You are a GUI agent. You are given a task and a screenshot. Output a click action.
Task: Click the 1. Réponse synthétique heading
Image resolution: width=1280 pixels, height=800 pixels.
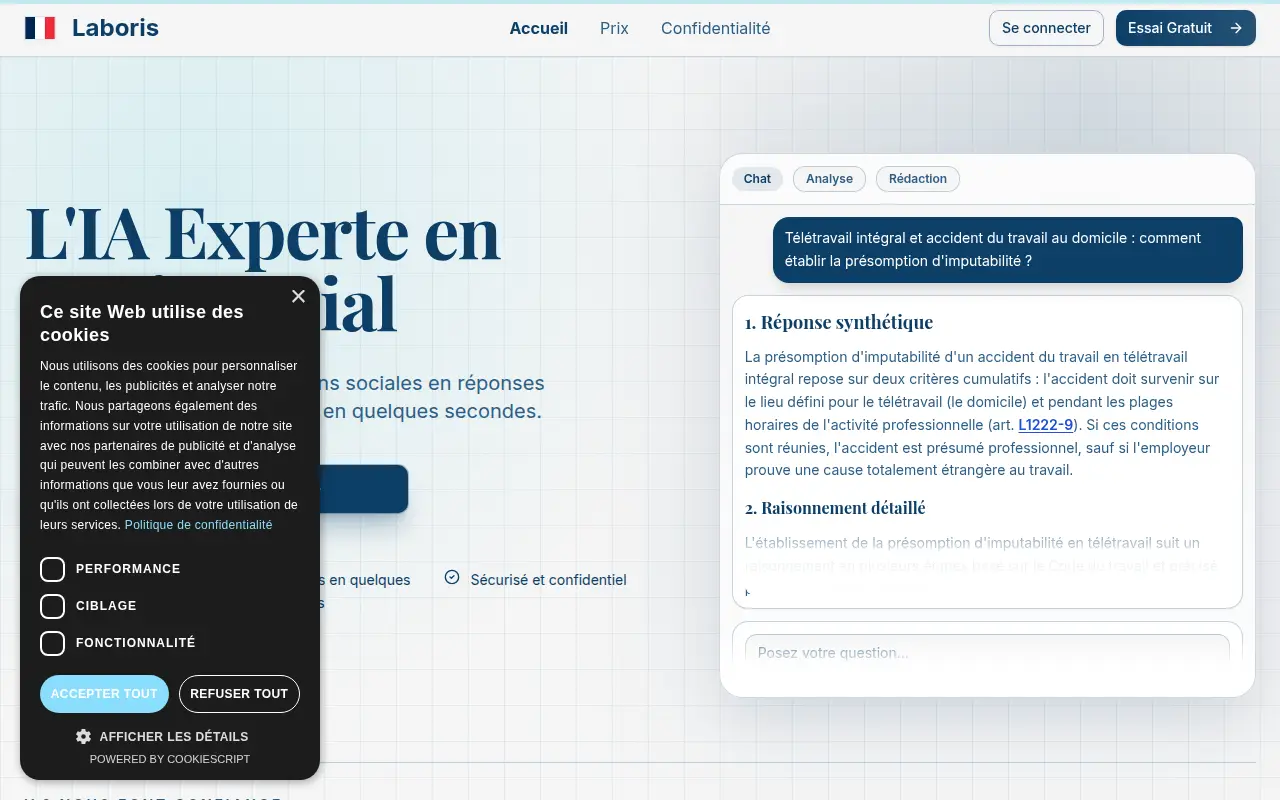click(x=839, y=322)
